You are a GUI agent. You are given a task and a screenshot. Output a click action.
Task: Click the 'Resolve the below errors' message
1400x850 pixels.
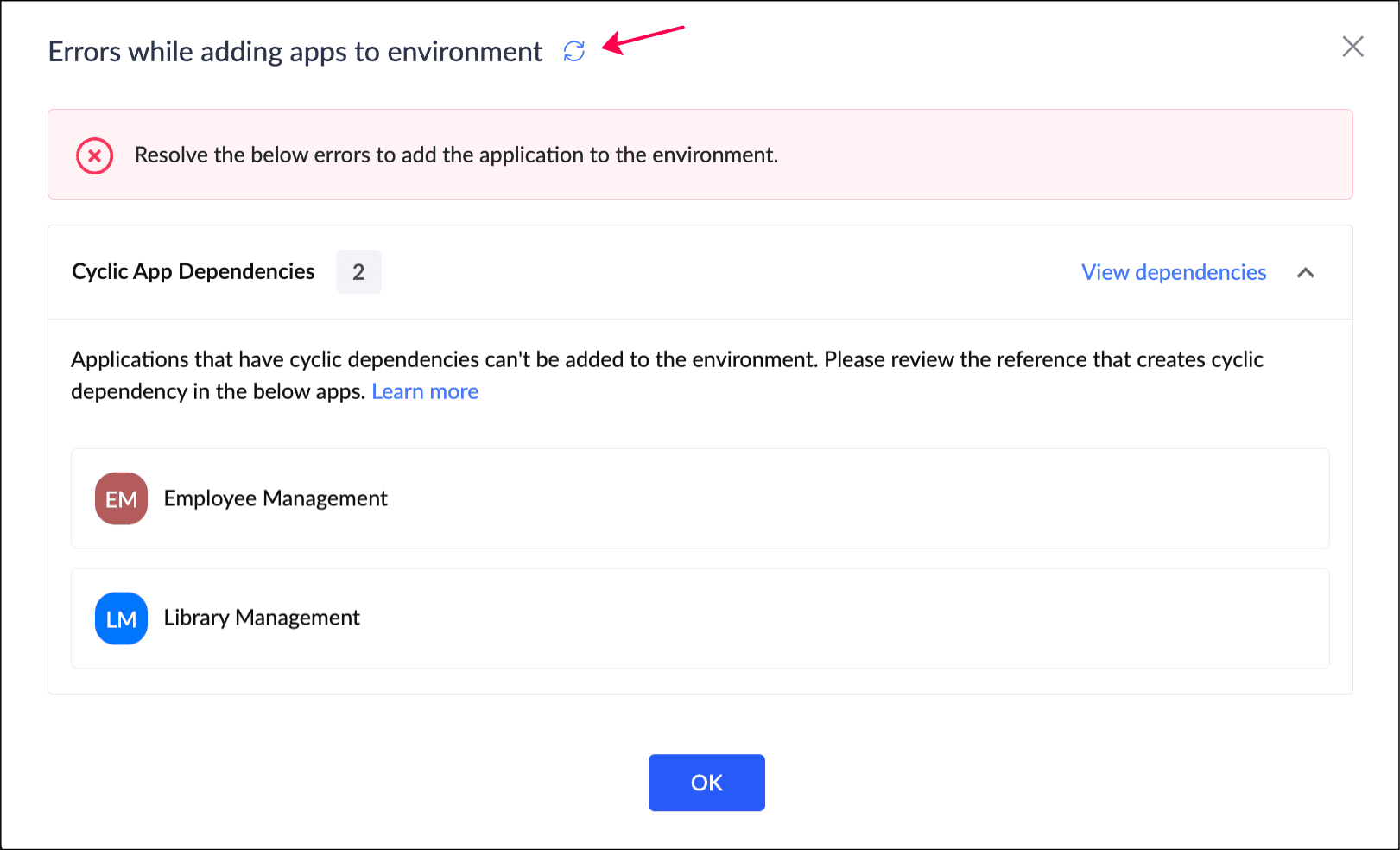(x=456, y=155)
